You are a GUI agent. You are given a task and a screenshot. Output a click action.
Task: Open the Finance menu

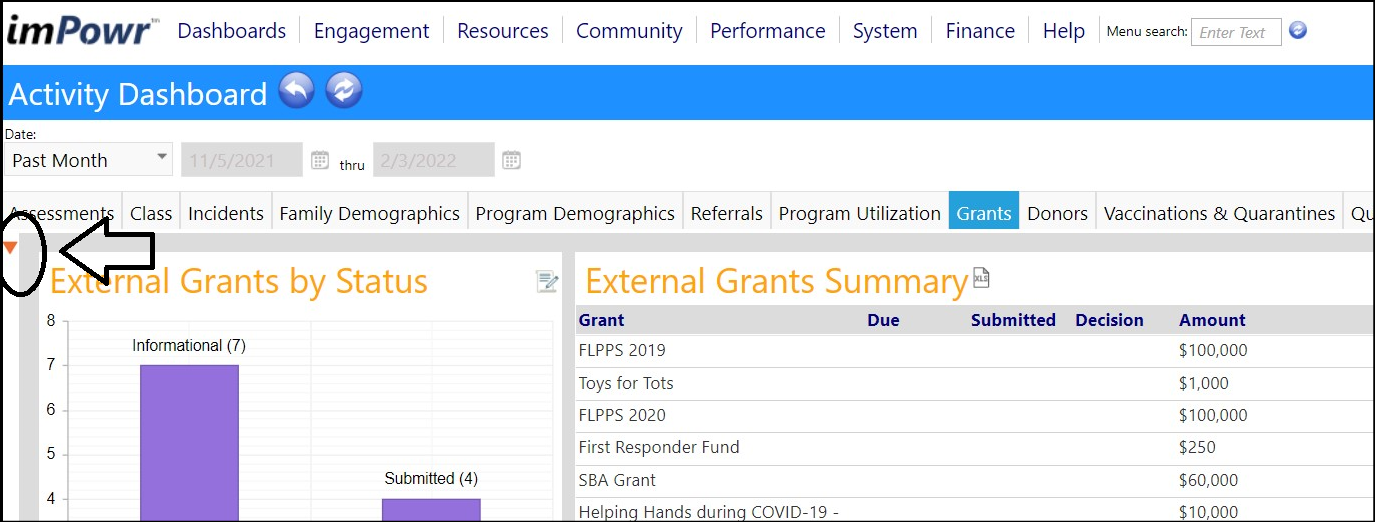[x=980, y=31]
